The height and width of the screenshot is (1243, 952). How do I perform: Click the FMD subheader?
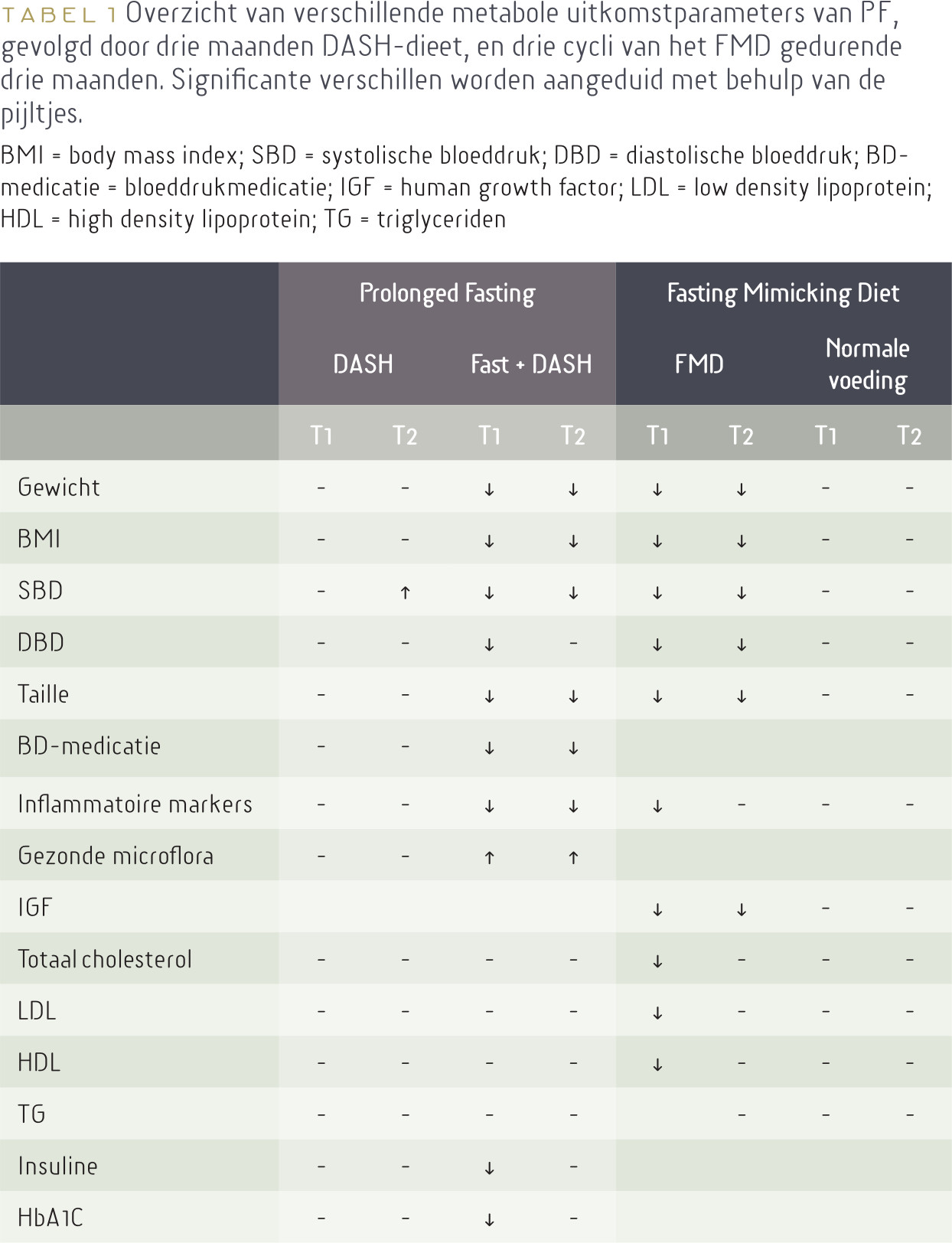pyautogui.click(x=699, y=364)
